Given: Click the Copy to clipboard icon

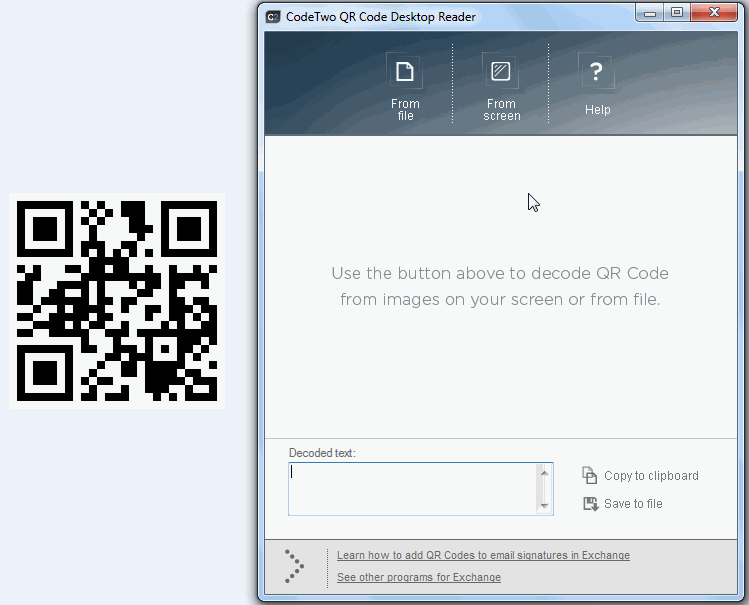Looking at the screenshot, I should coord(589,476).
